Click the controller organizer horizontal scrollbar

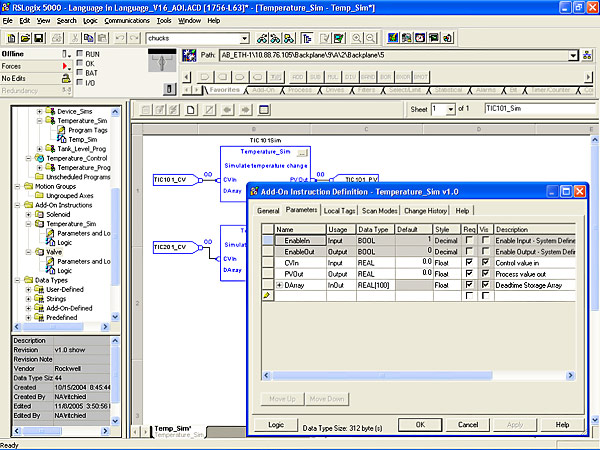click(x=61, y=327)
